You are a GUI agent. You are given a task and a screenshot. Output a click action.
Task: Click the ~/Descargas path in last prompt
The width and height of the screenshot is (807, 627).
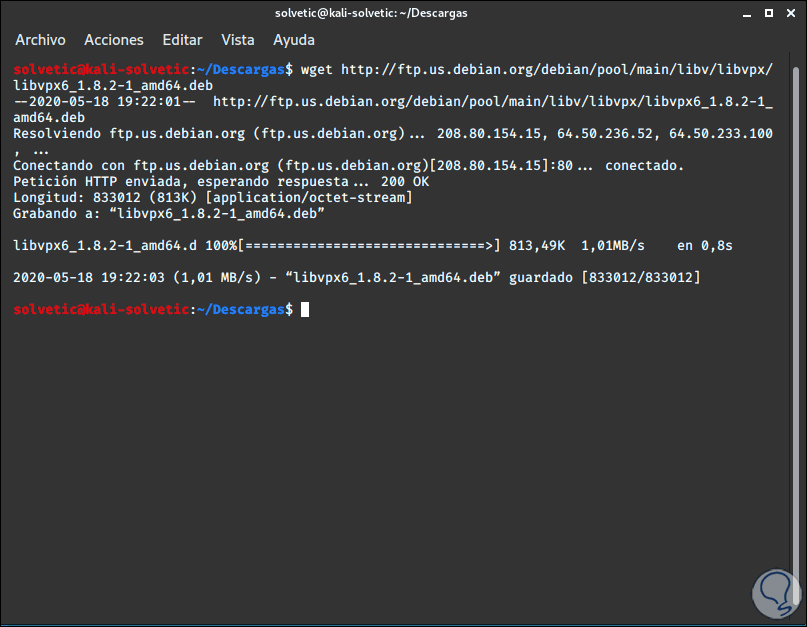coord(240,310)
